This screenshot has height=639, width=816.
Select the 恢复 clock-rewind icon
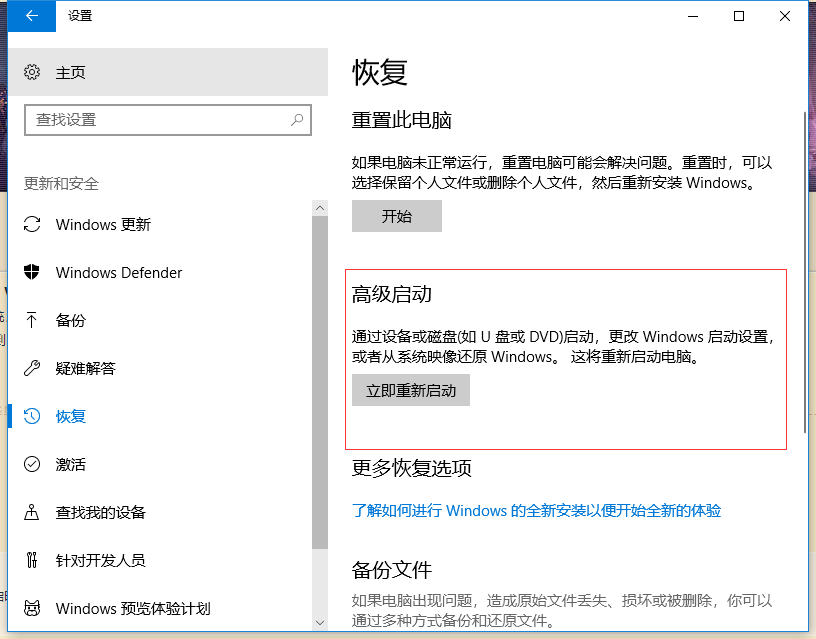pyautogui.click(x=32, y=416)
